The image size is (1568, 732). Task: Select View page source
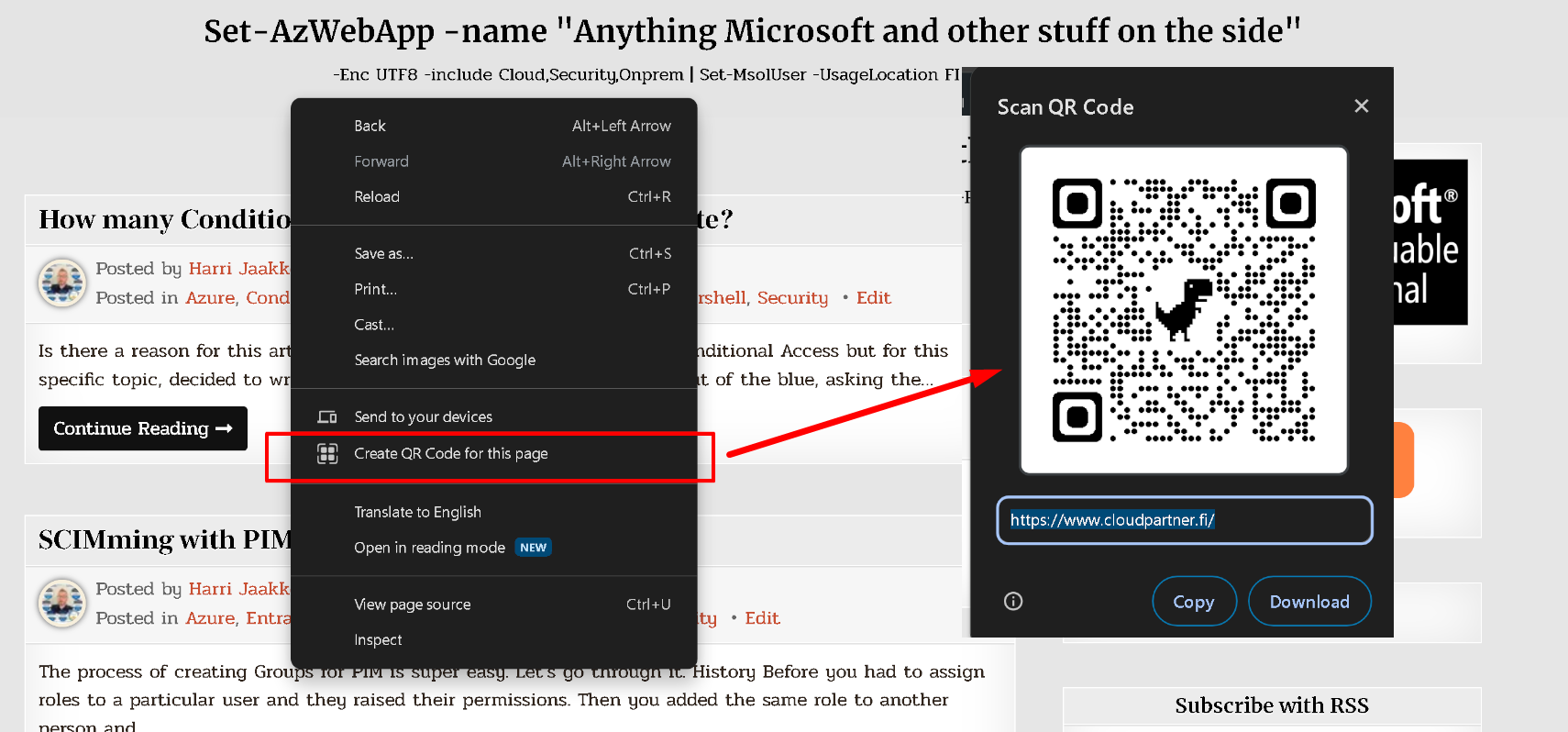coord(412,604)
